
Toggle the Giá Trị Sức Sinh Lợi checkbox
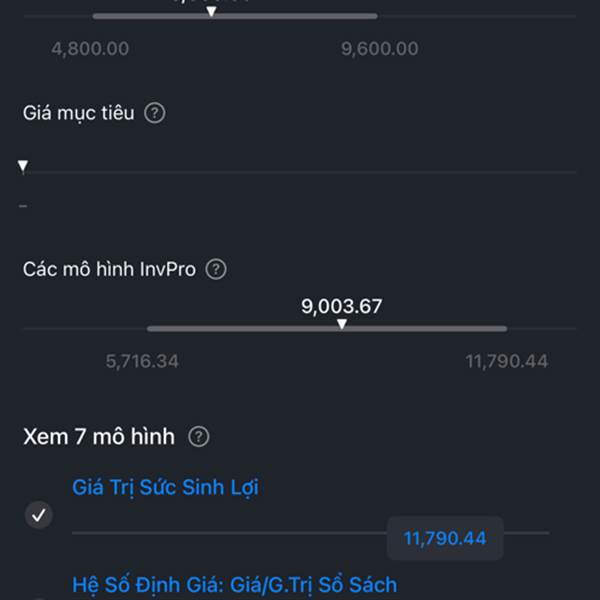tap(38, 516)
